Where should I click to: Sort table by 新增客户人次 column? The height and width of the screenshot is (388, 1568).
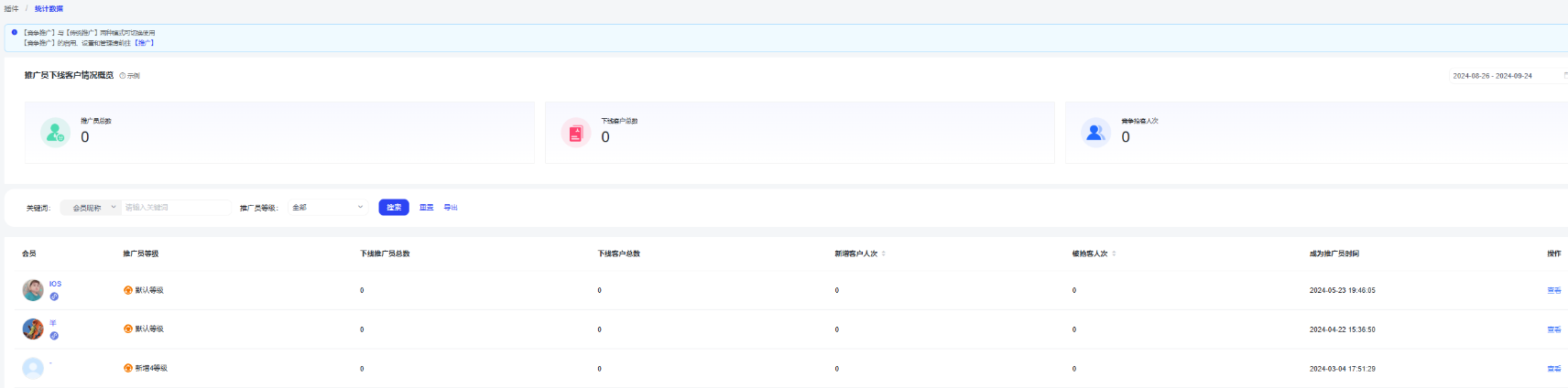click(883, 253)
